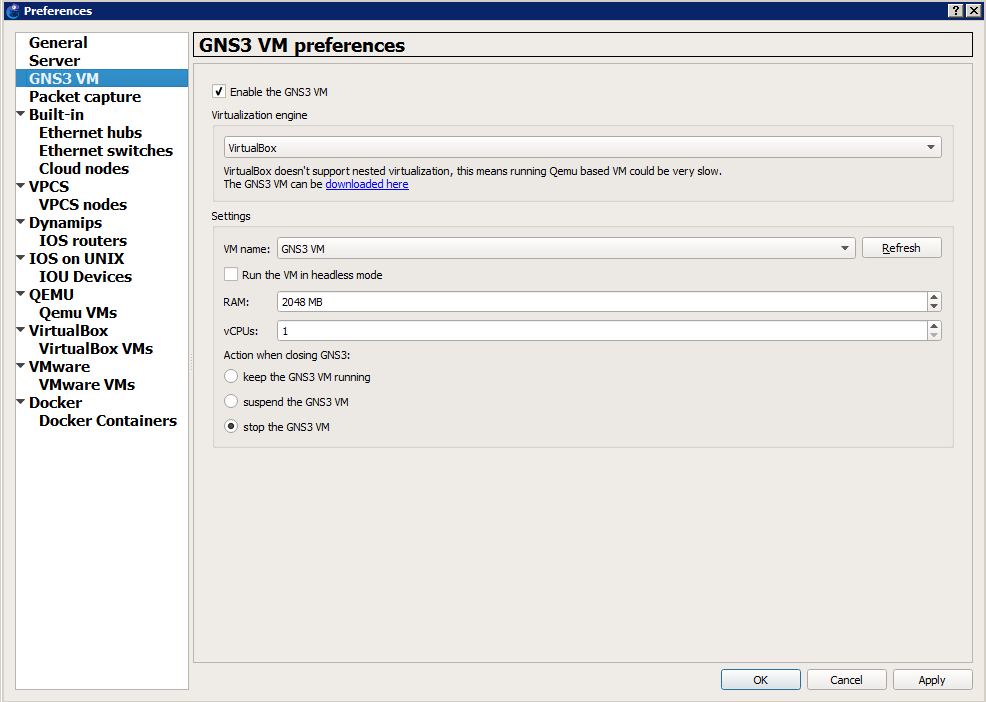Open Packet capture preferences
This screenshot has width=986, height=702.
point(85,96)
